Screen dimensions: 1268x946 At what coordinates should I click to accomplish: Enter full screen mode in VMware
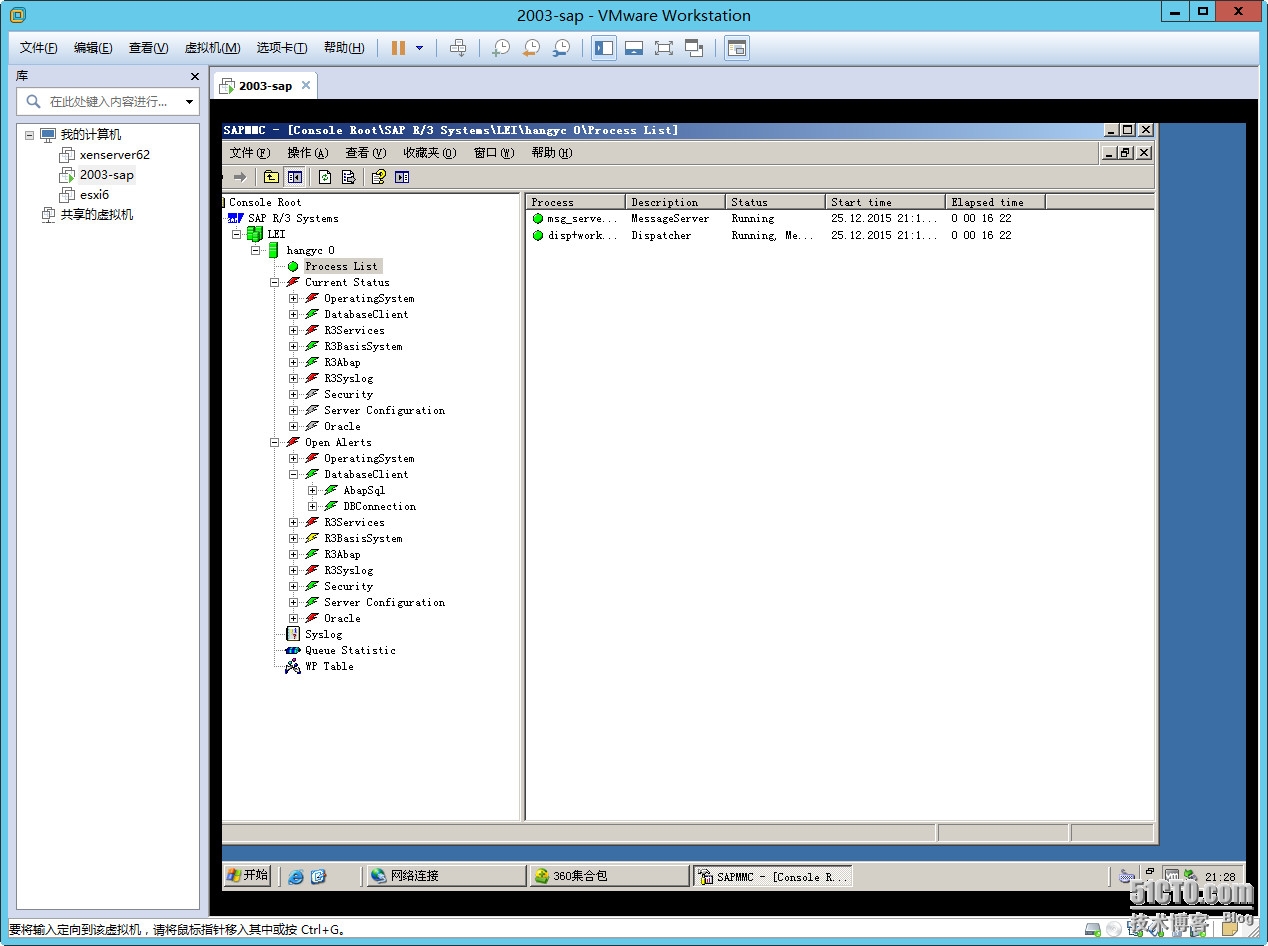pyautogui.click(x=664, y=48)
